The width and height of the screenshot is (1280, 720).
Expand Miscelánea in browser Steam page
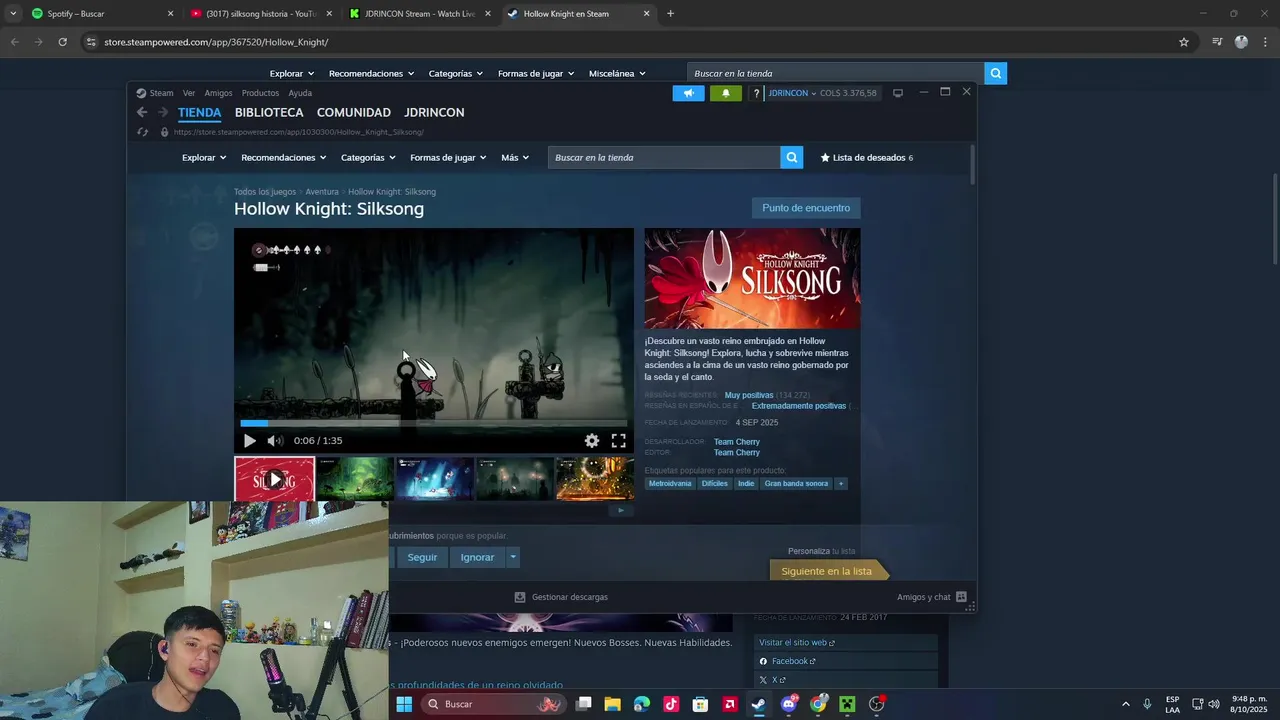[617, 74]
